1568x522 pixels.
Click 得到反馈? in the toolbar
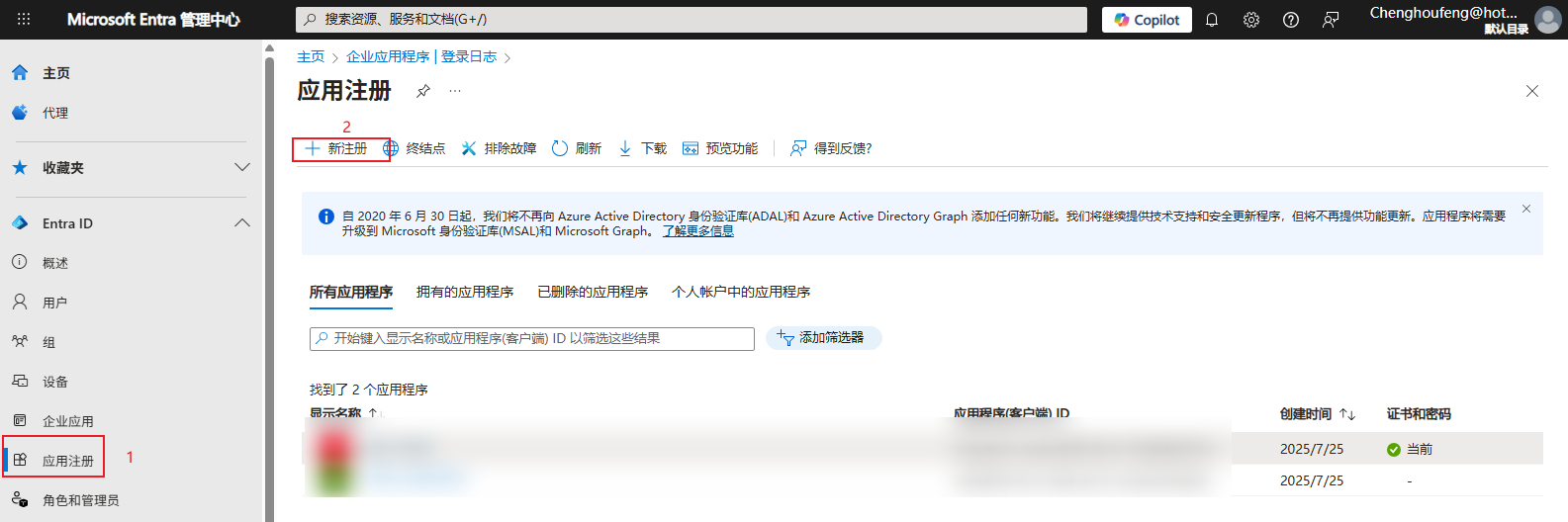(x=831, y=148)
